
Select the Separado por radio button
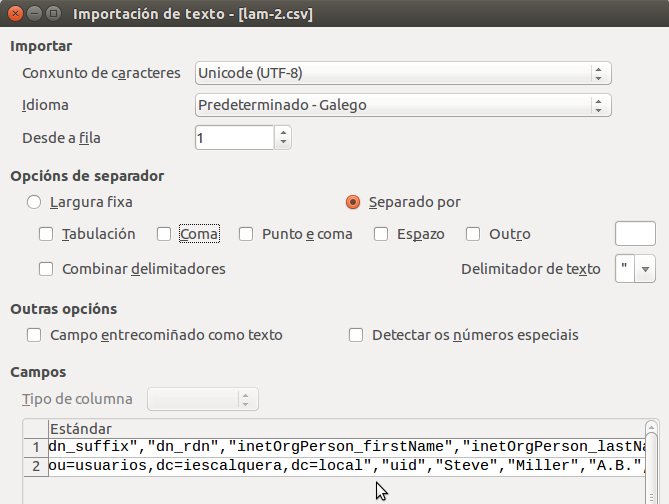point(353,202)
